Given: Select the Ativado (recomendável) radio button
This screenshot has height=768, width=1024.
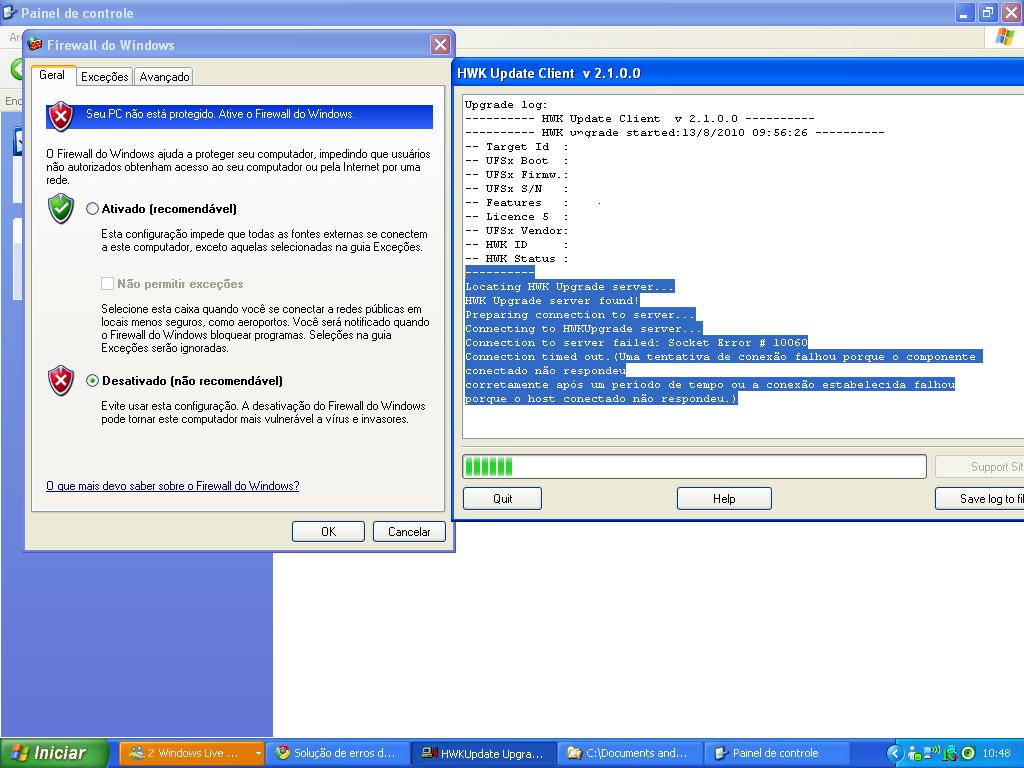Looking at the screenshot, I should [x=92, y=208].
